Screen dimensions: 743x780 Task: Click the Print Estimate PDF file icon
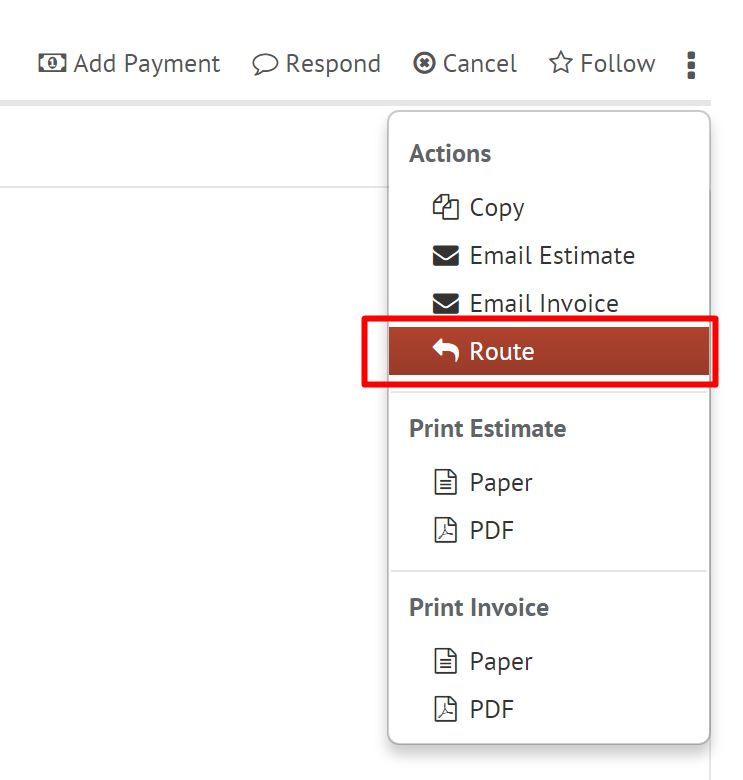point(445,530)
